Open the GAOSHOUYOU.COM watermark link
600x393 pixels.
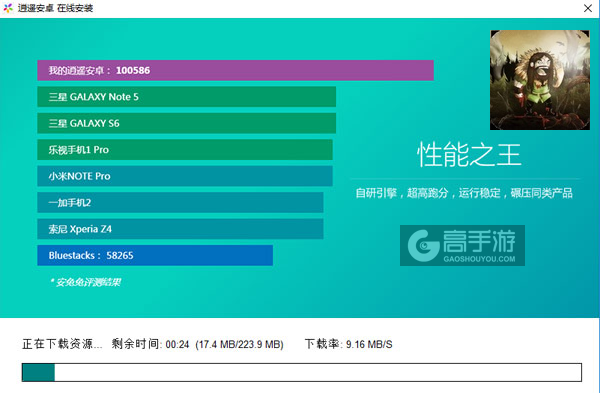pyautogui.click(x=479, y=259)
